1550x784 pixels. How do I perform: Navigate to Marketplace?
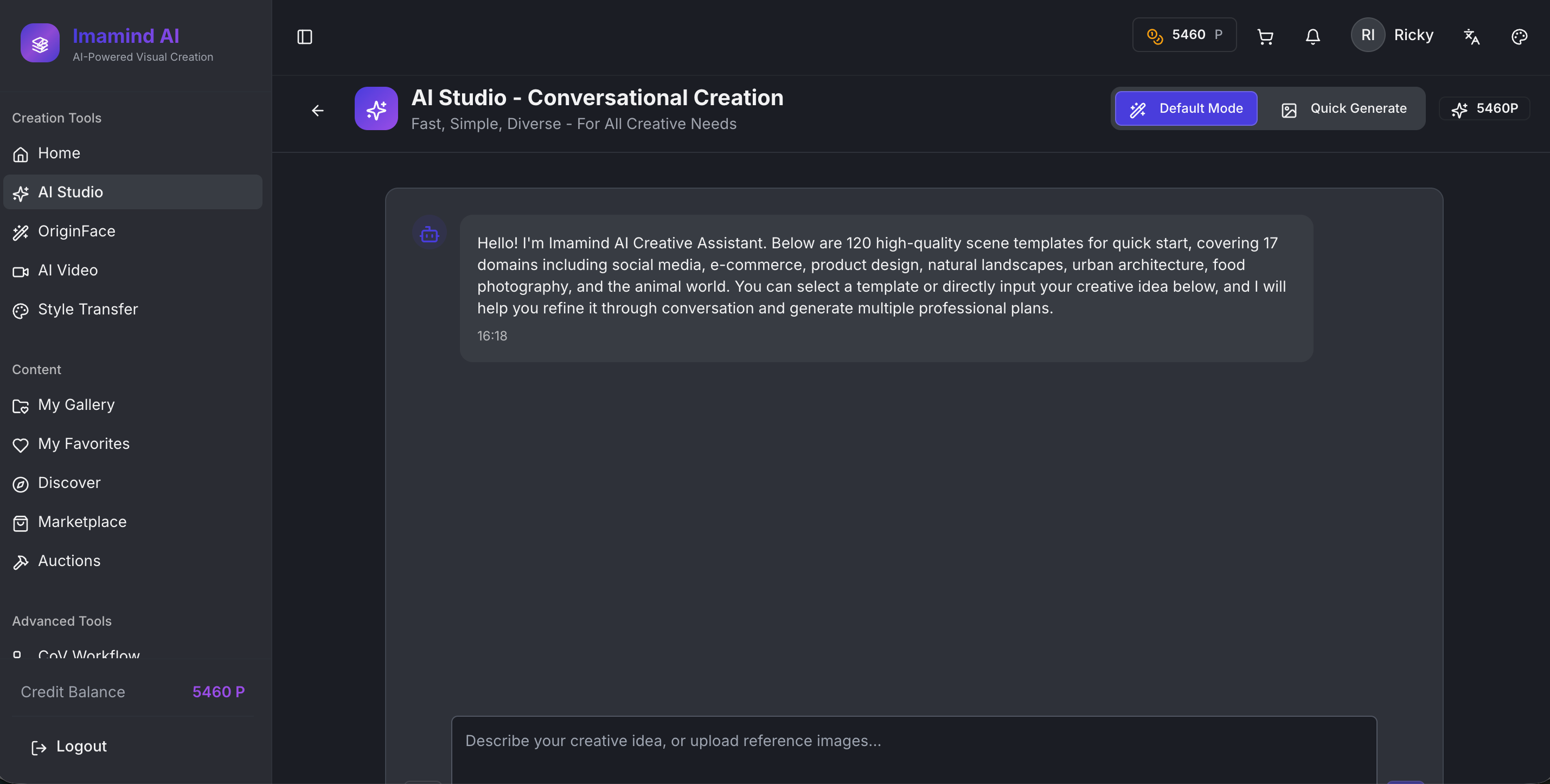tap(82, 522)
